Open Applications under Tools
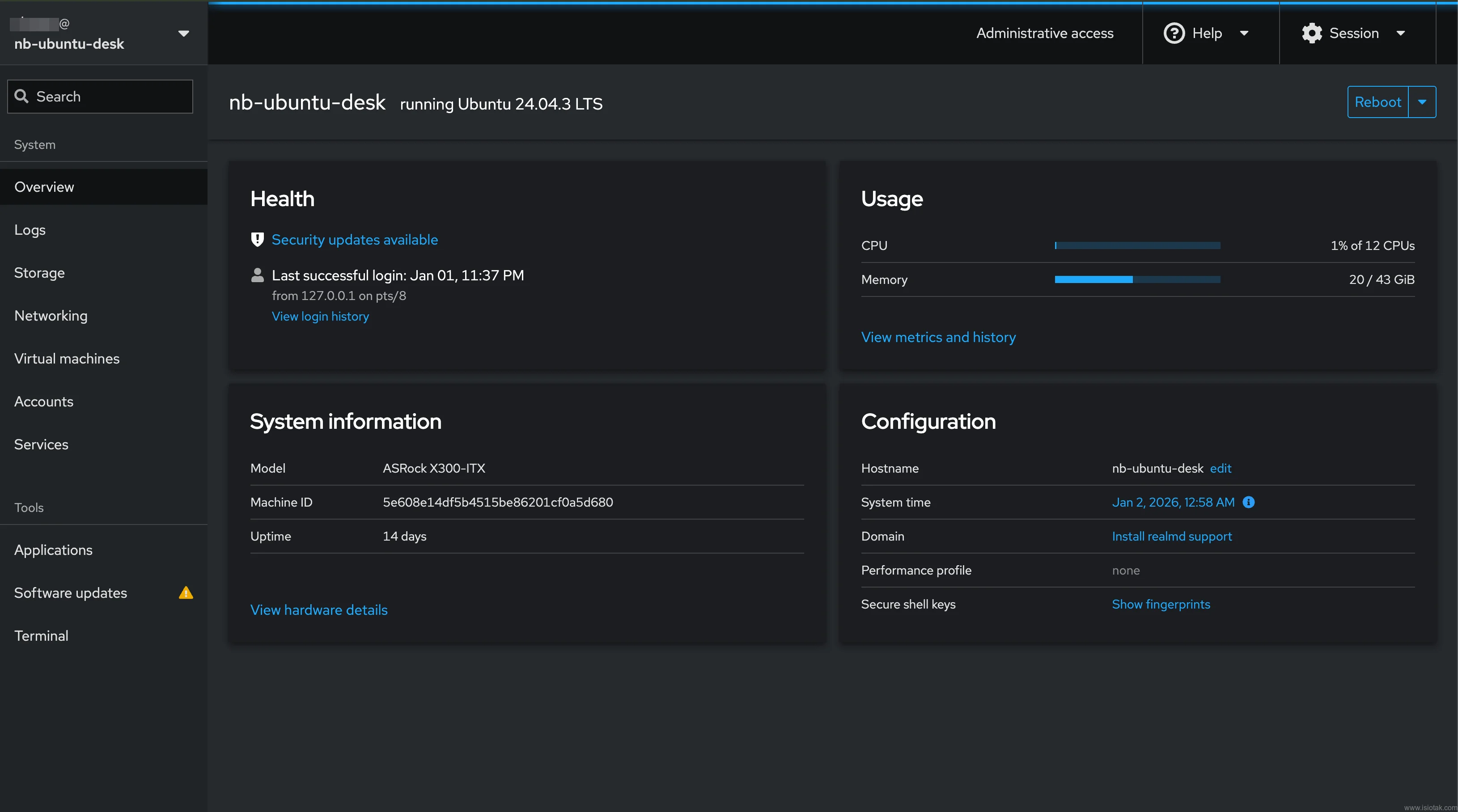This screenshot has height=812, width=1458. (x=104, y=550)
